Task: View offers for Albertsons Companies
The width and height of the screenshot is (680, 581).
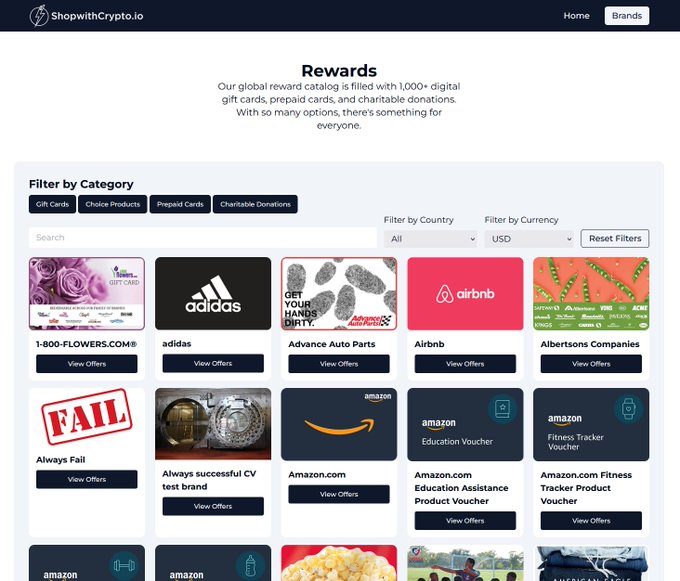Action: point(591,364)
